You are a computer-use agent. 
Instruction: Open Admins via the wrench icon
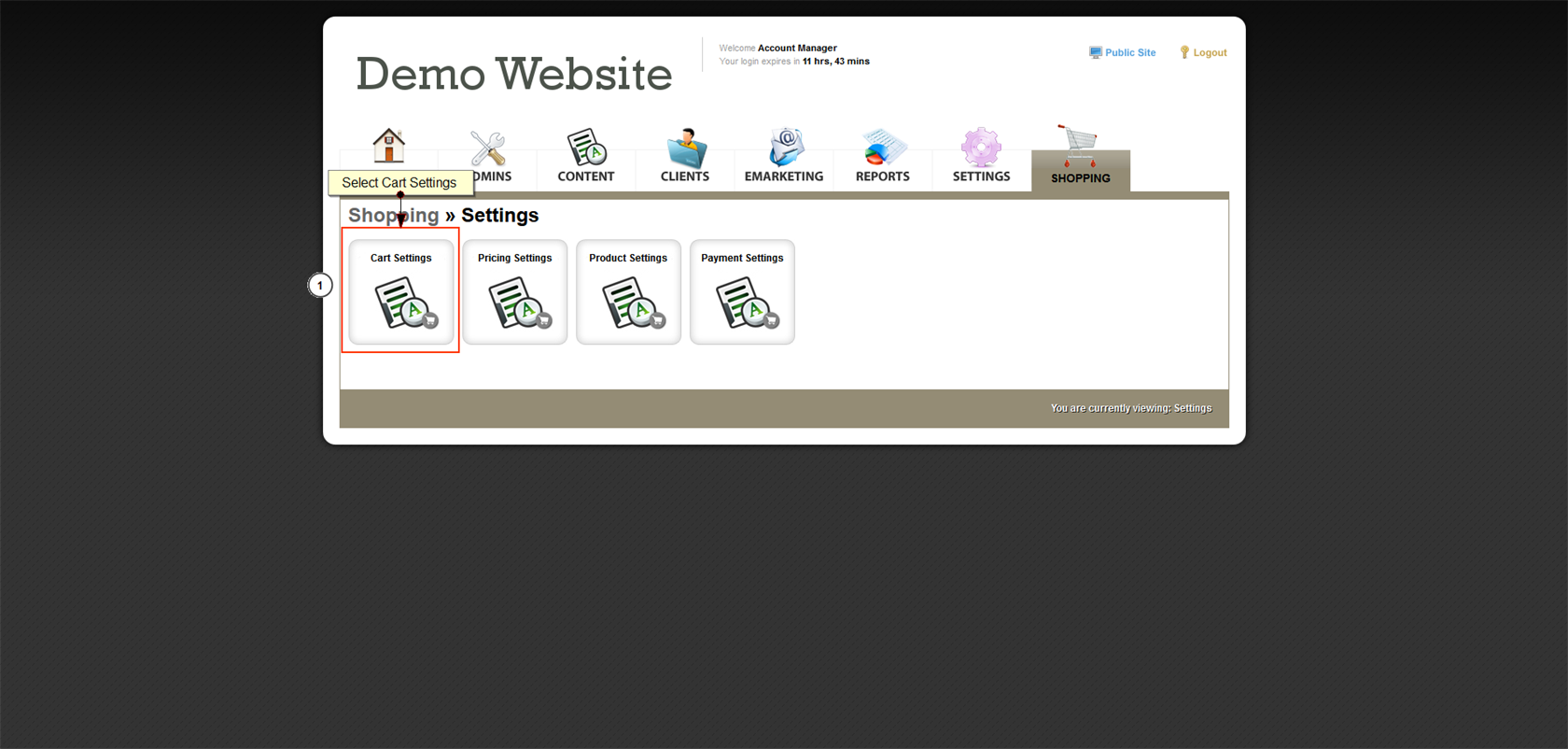click(487, 148)
